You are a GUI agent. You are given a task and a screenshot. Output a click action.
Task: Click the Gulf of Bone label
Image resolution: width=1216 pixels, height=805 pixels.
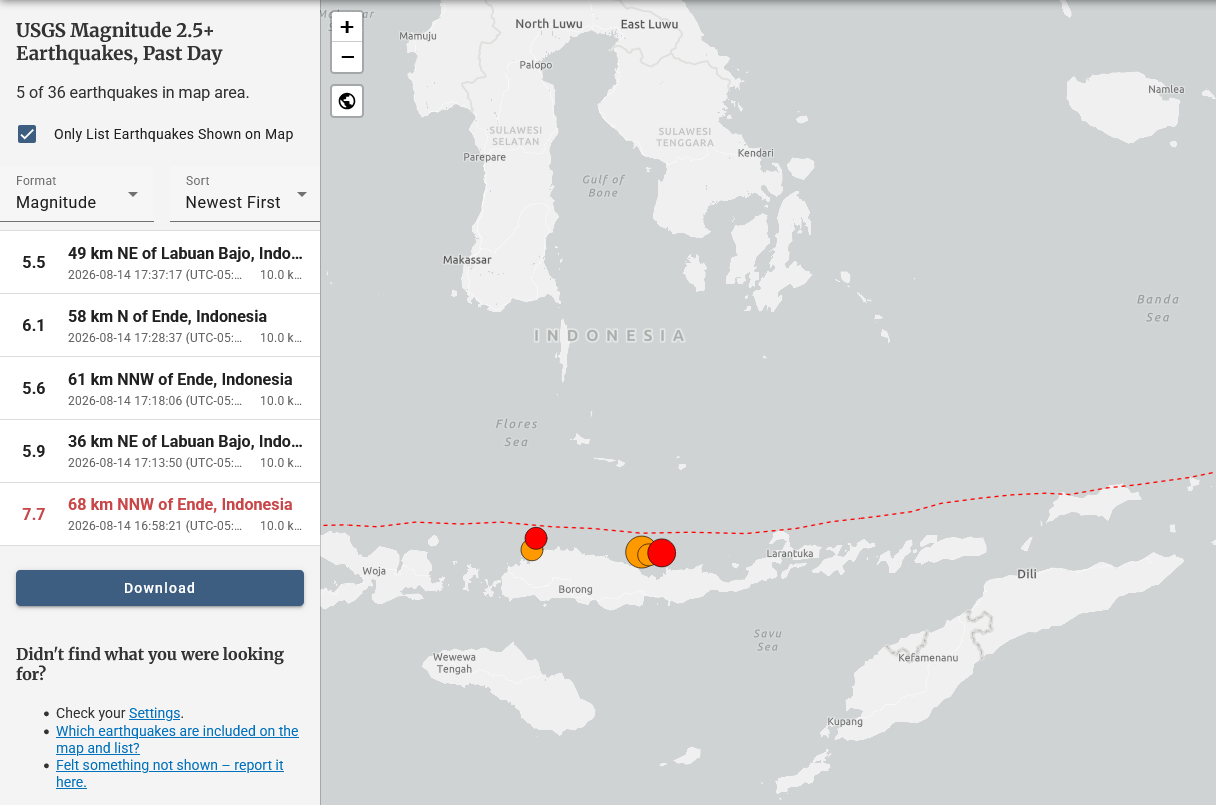coord(604,186)
